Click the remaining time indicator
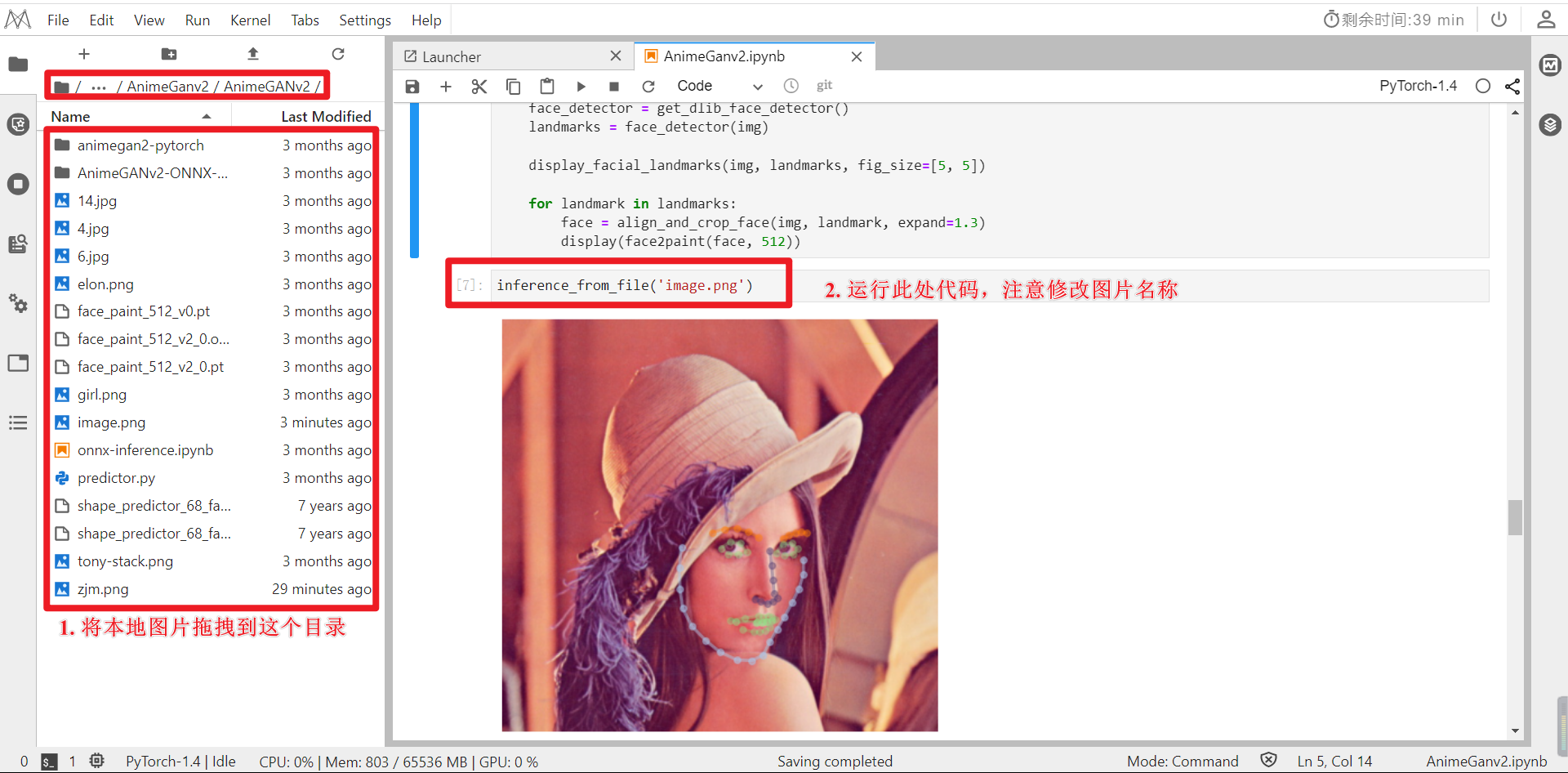The width and height of the screenshot is (1568, 773). 1394,20
